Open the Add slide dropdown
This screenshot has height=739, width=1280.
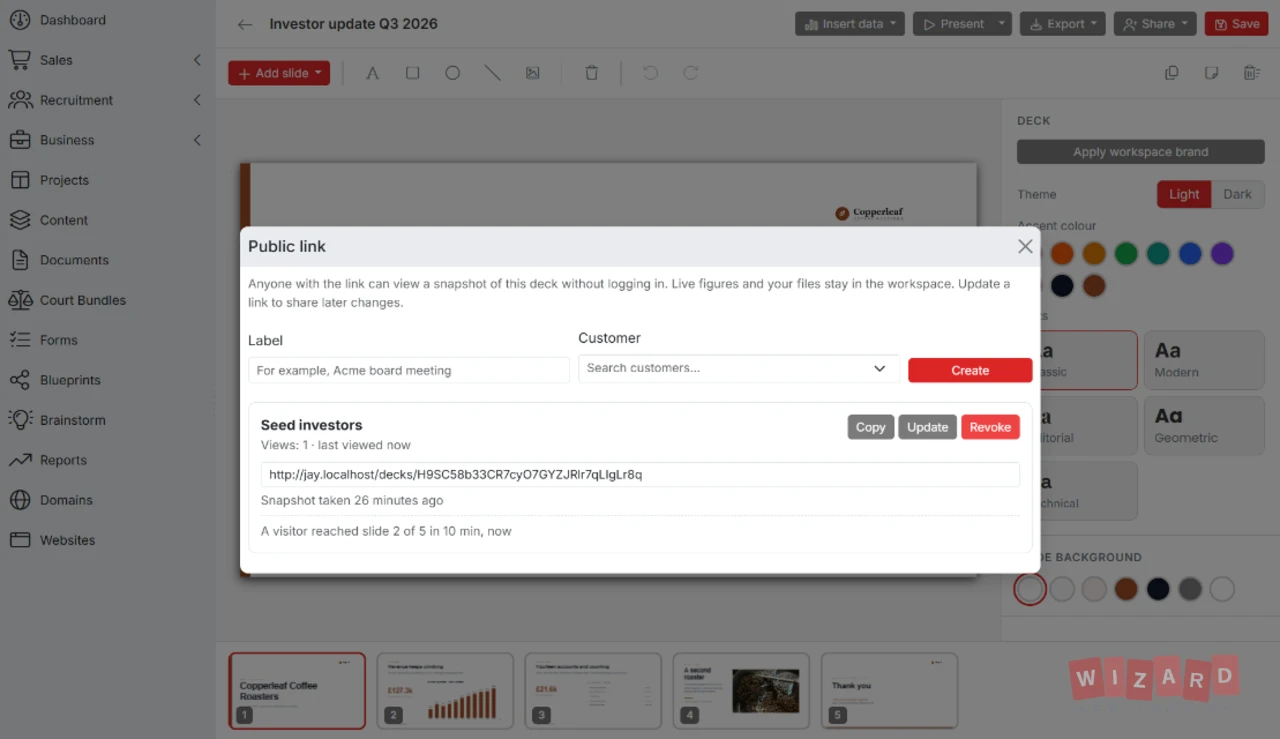pos(279,73)
